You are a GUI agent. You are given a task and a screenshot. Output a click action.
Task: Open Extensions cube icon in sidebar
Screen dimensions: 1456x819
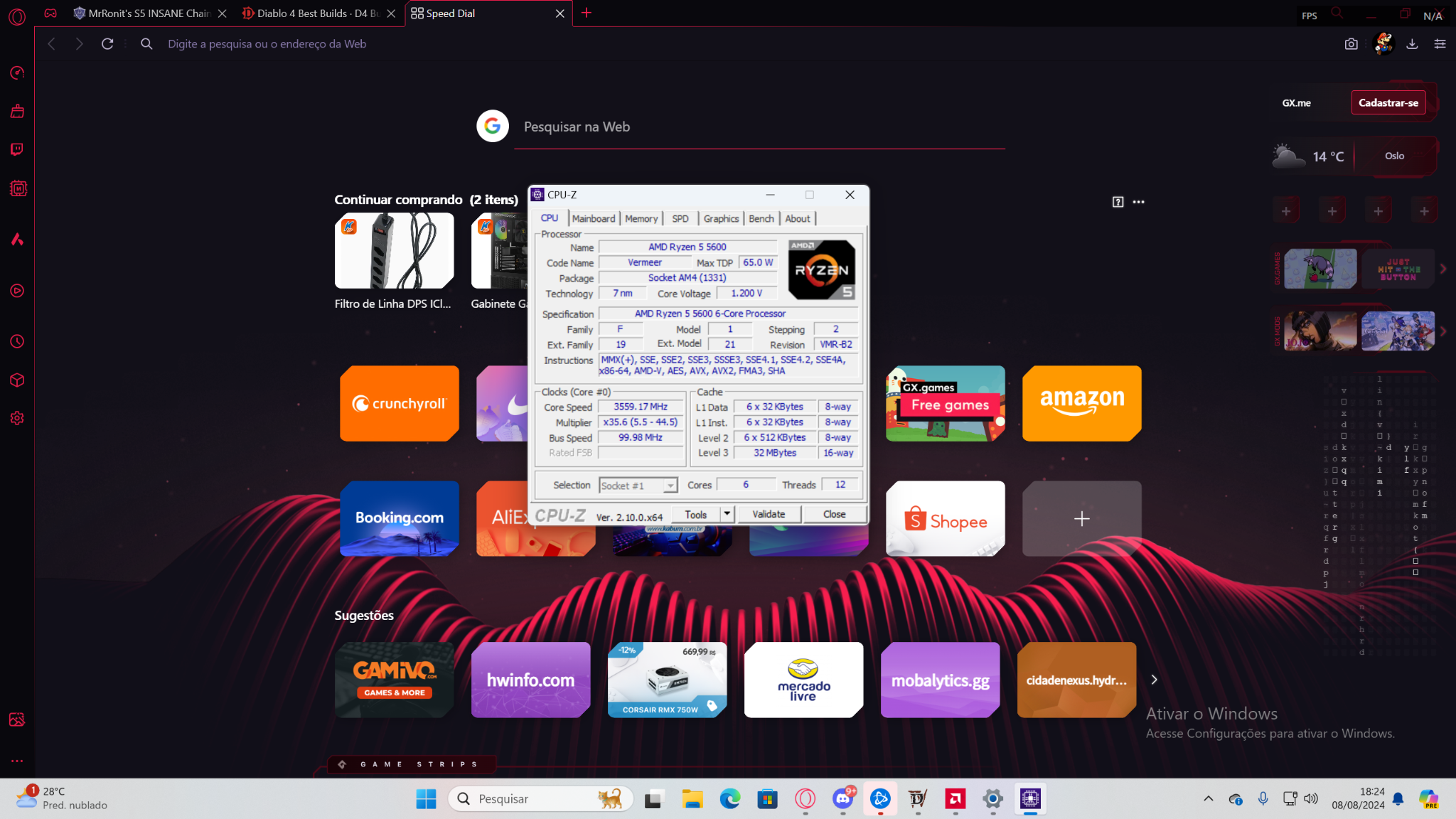click(17, 380)
